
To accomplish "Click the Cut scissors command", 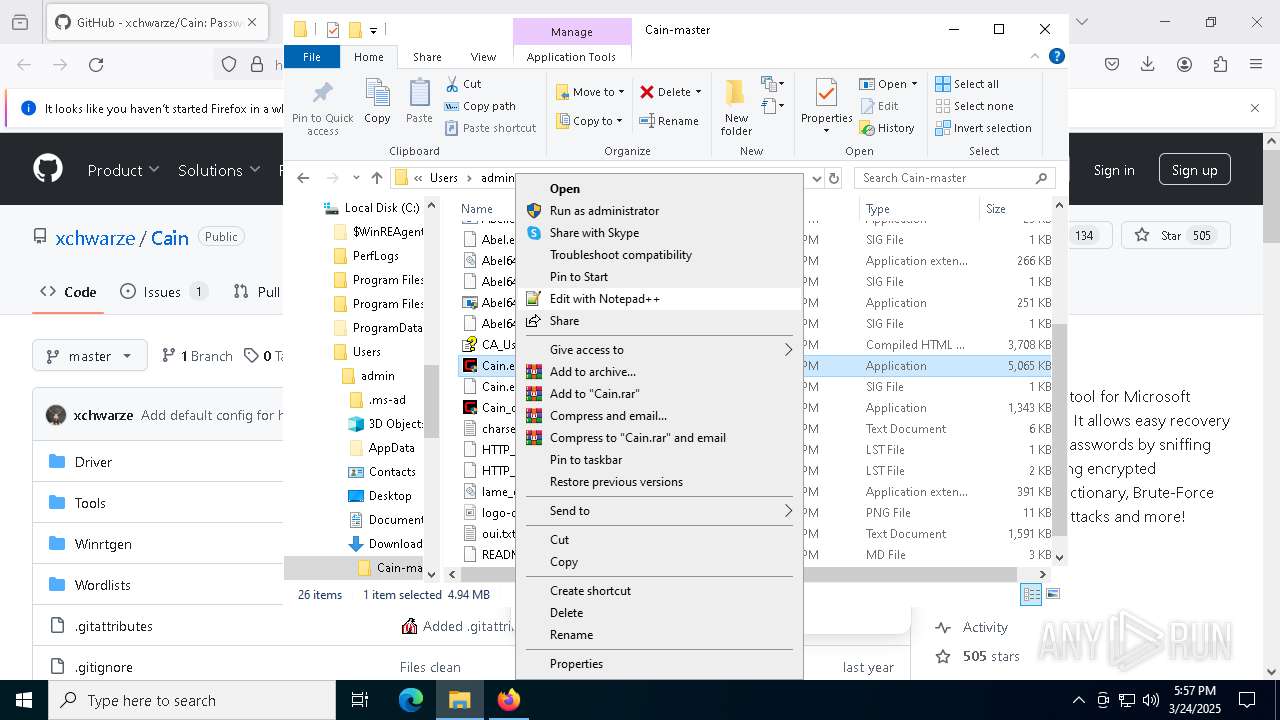I will coord(464,84).
